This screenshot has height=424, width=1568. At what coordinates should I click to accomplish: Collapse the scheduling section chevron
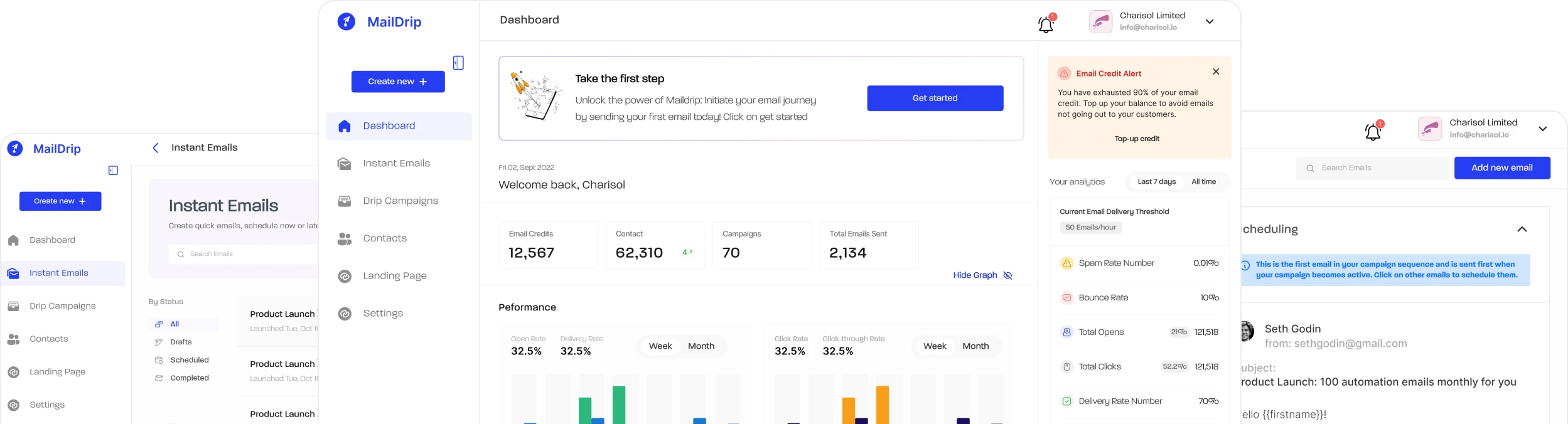1522,230
